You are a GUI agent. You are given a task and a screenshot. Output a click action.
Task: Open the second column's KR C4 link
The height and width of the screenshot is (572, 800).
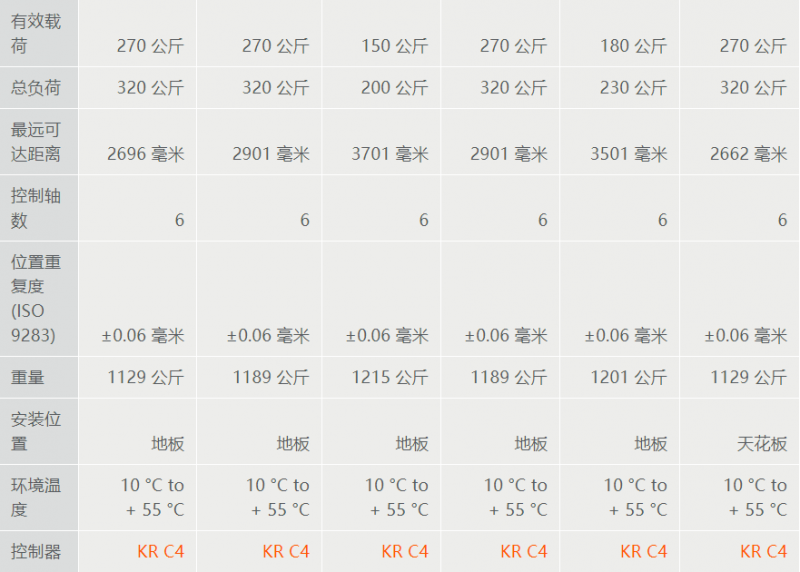click(x=286, y=552)
